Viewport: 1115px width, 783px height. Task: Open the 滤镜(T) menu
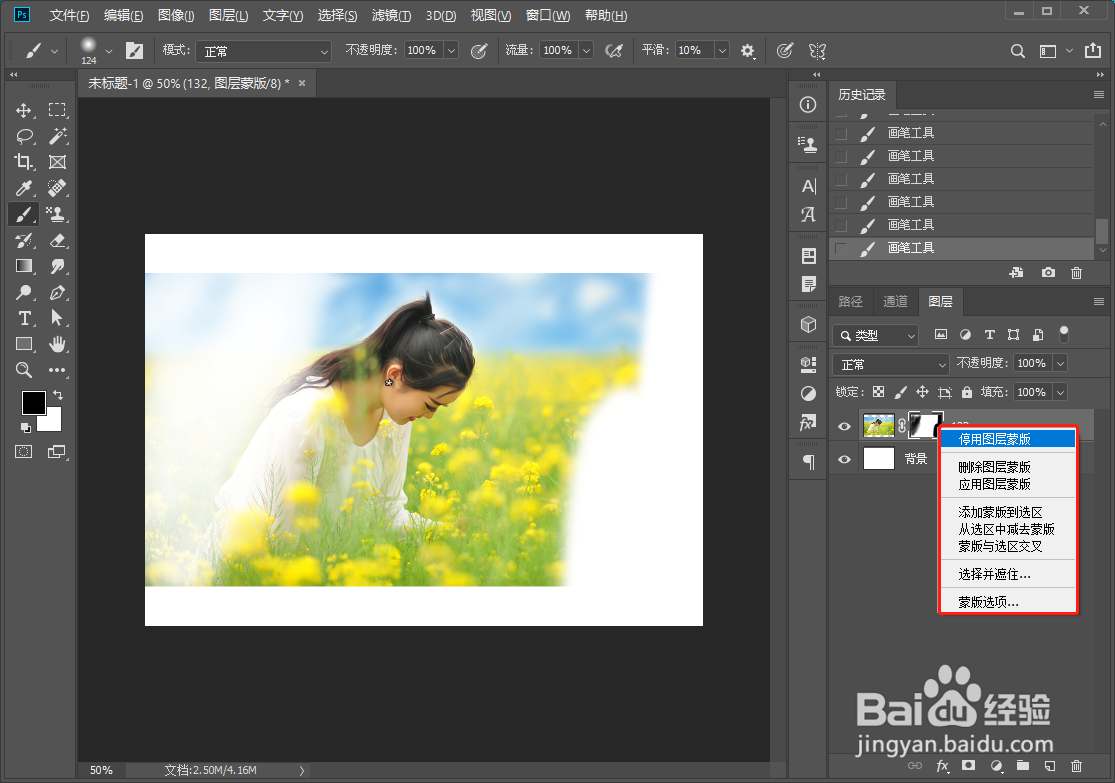391,16
